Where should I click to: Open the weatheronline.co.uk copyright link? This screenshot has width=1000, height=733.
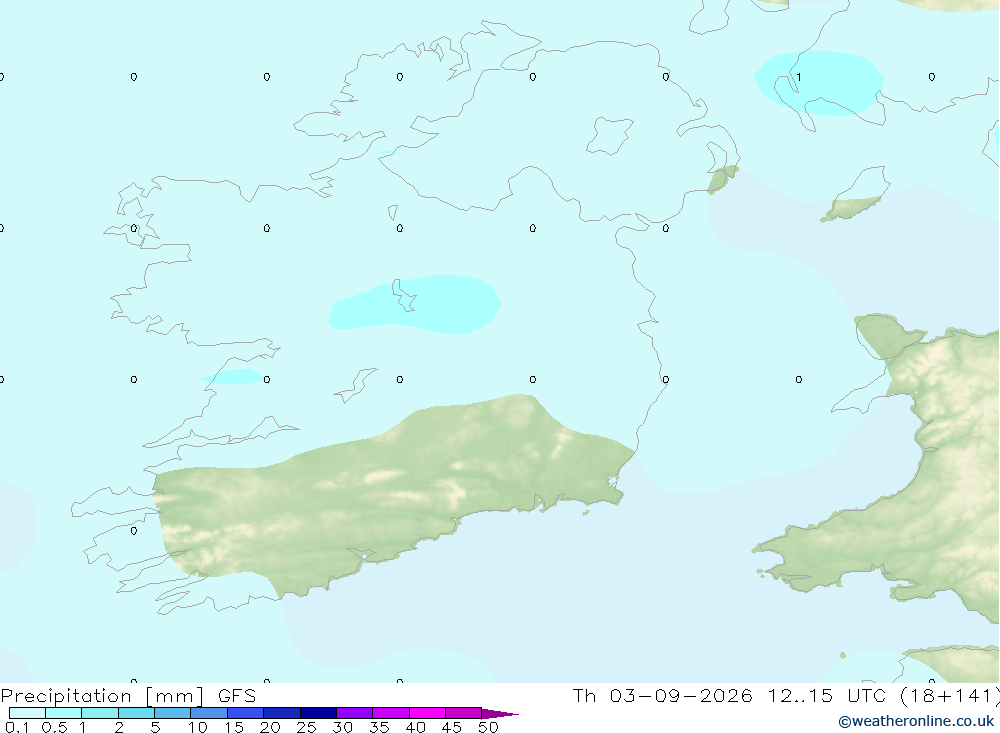[x=916, y=722]
